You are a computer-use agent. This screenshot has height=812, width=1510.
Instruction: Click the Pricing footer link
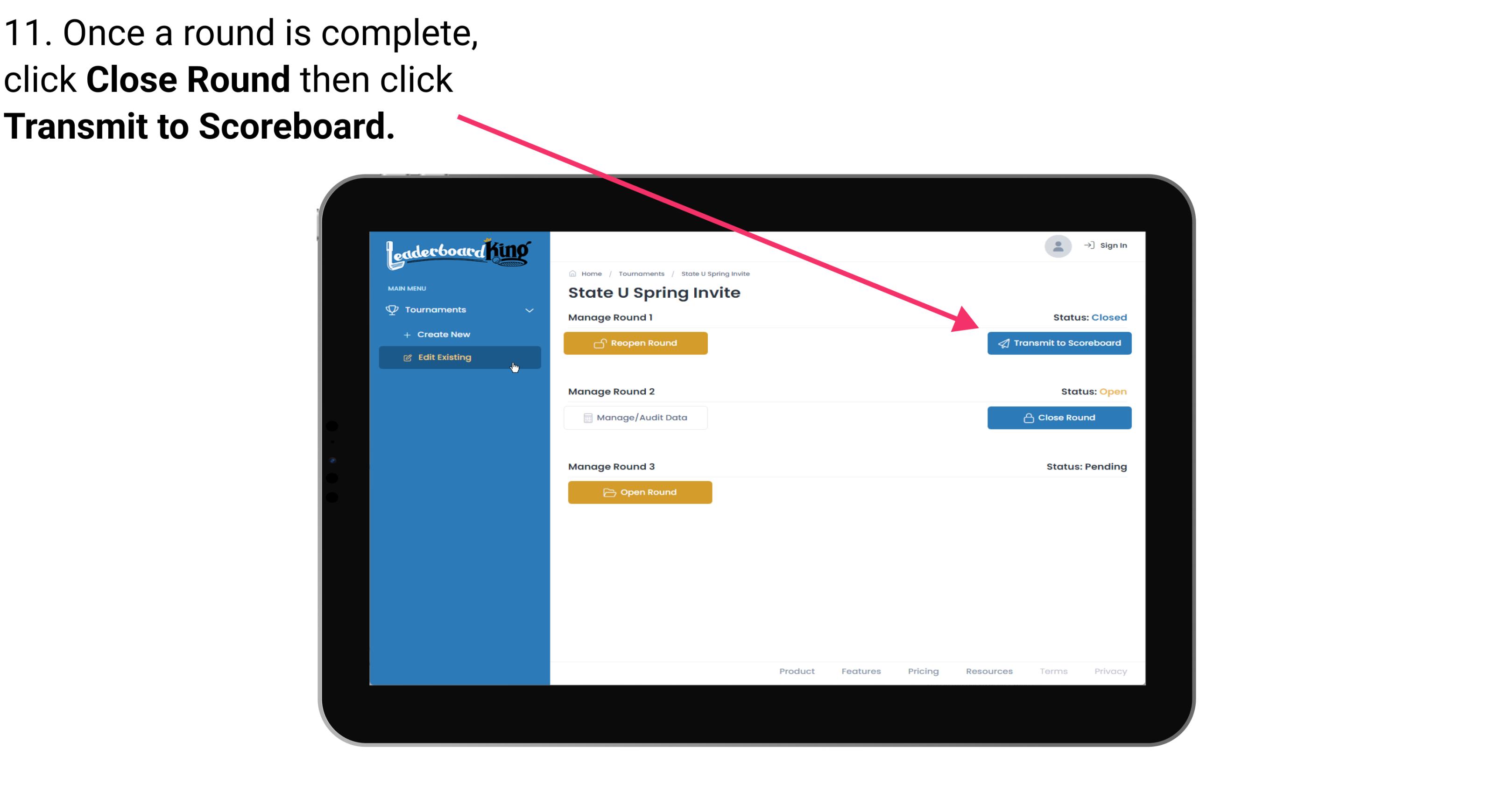[922, 671]
